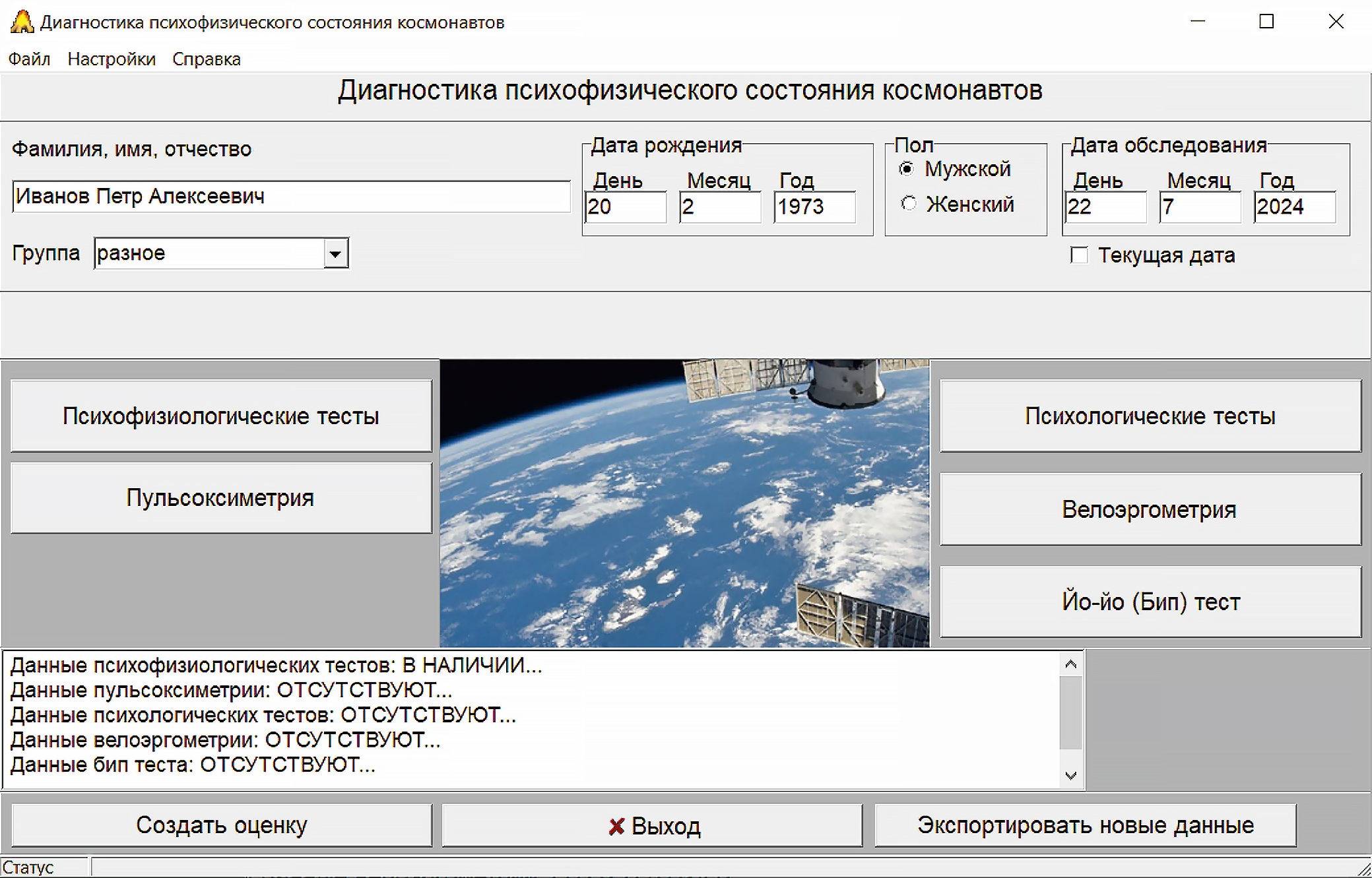Click Создать оценку button
This screenshot has height=878, width=1372.
(221, 825)
